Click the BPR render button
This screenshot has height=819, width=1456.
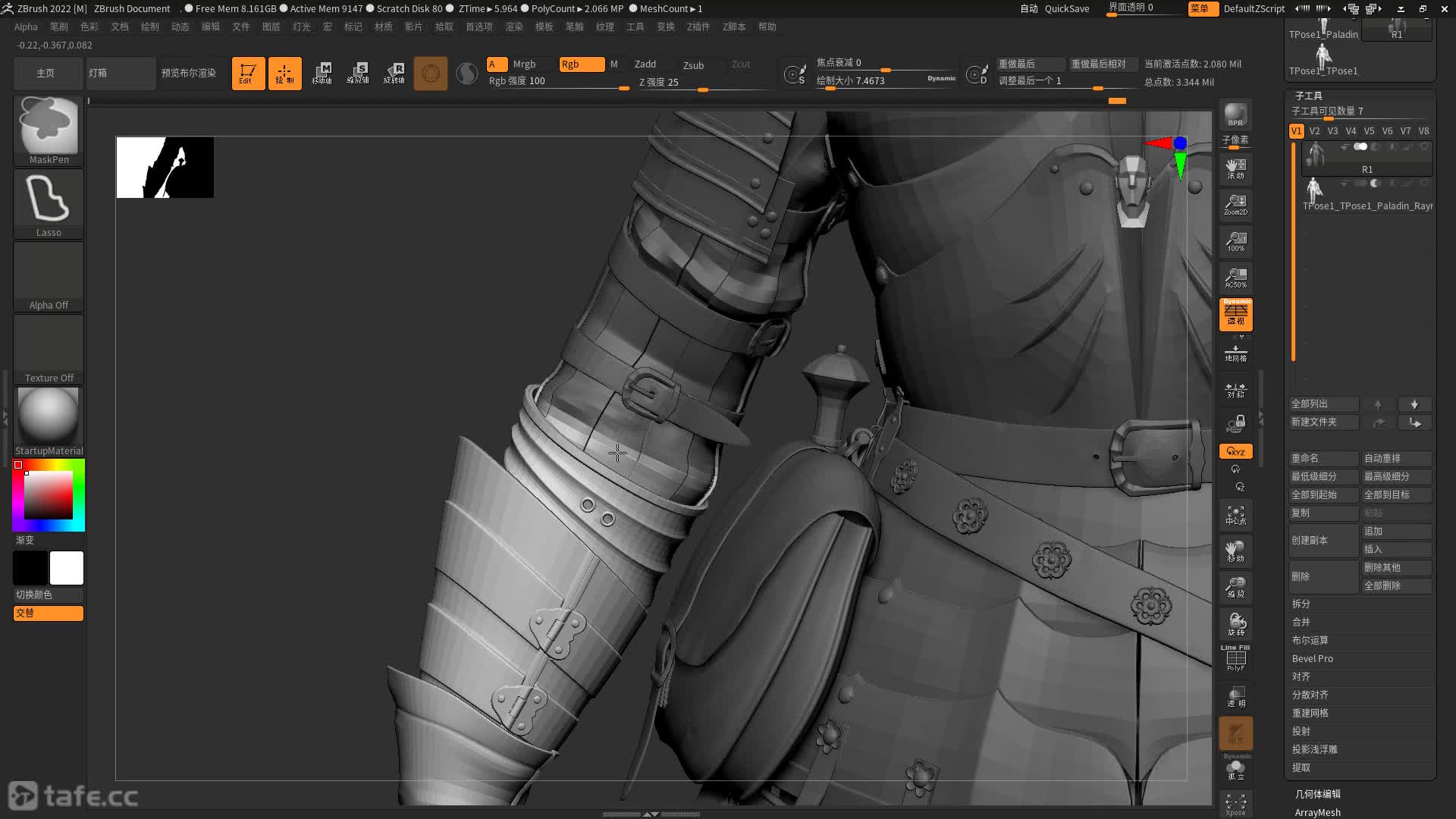[1235, 115]
